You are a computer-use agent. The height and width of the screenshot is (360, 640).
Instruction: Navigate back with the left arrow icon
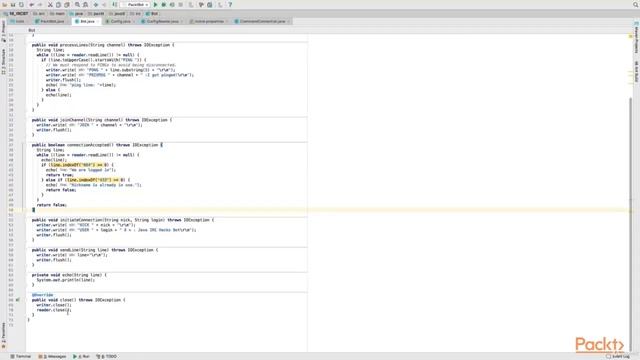point(96,4)
